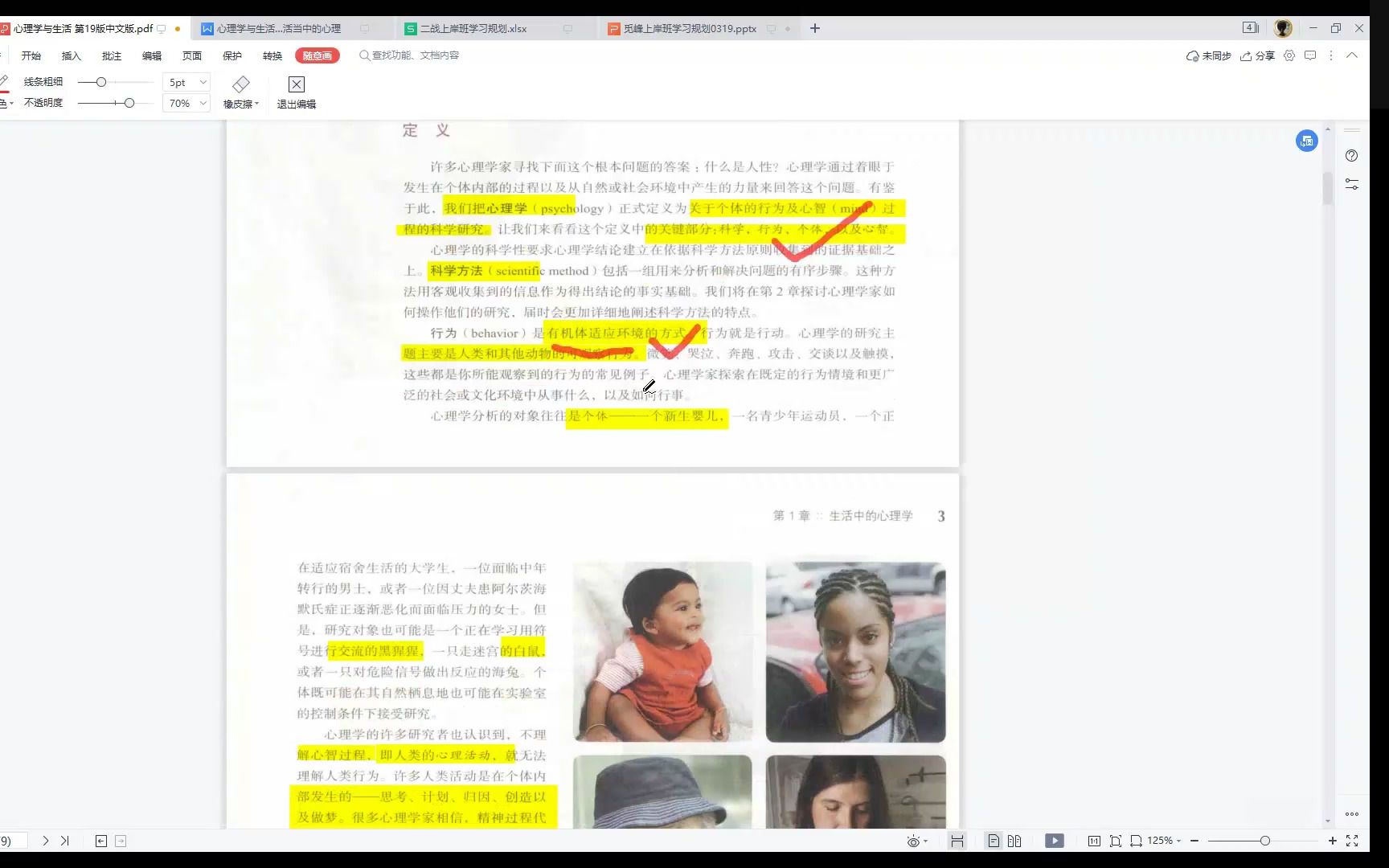Click the search field 查找功能、文档内容
The image size is (1389, 868).
[x=416, y=55]
